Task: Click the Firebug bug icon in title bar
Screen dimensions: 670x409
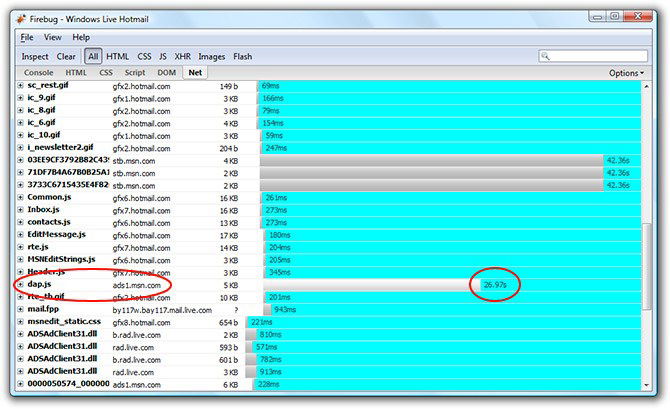Action: coord(21,19)
